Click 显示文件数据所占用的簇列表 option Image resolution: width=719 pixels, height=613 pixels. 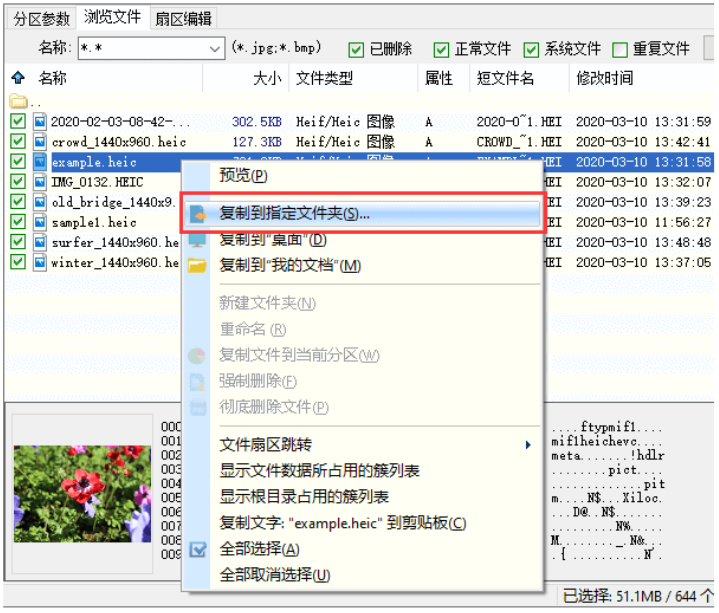(319, 471)
